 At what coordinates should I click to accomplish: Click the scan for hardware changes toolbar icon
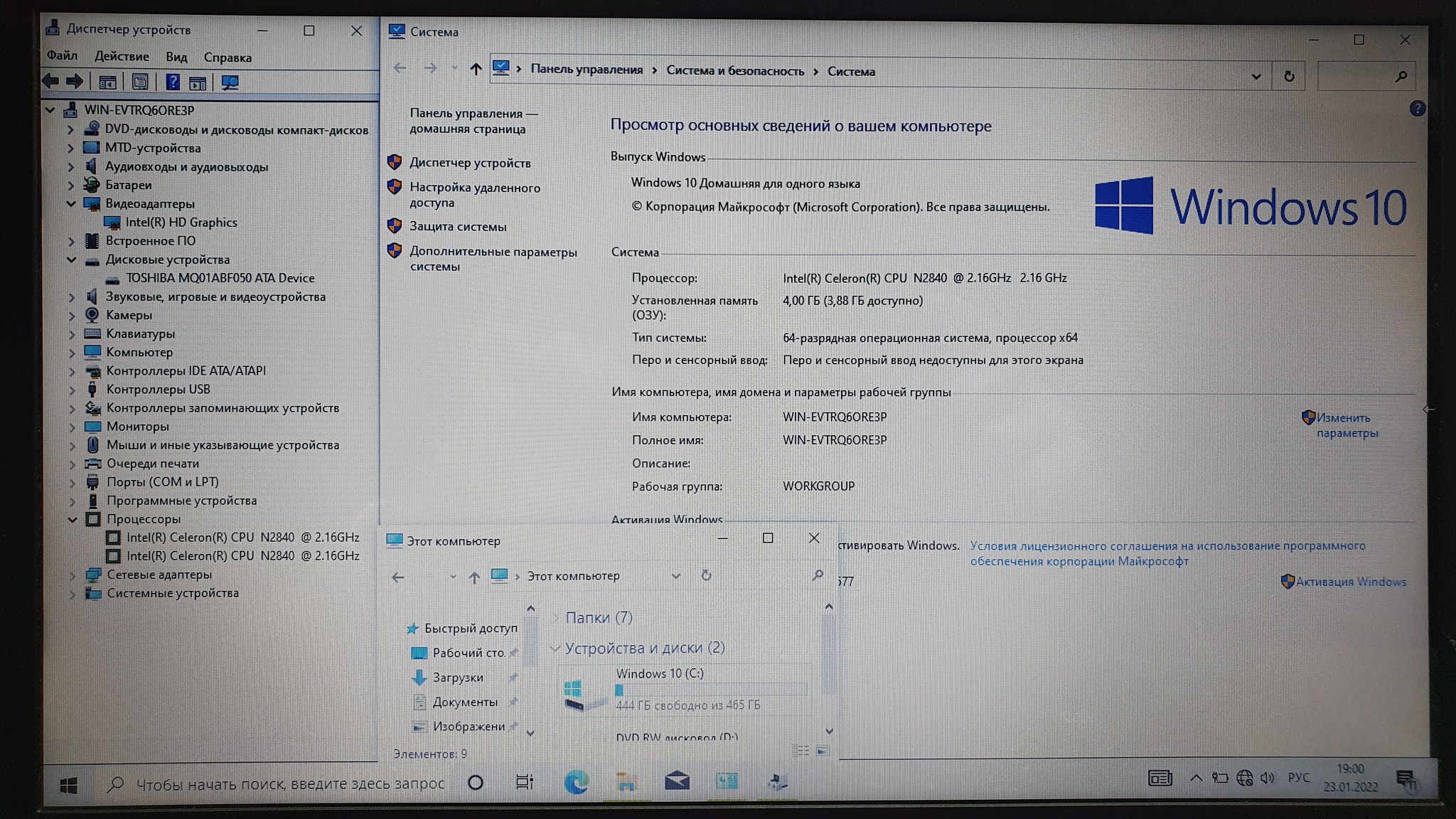[x=230, y=82]
